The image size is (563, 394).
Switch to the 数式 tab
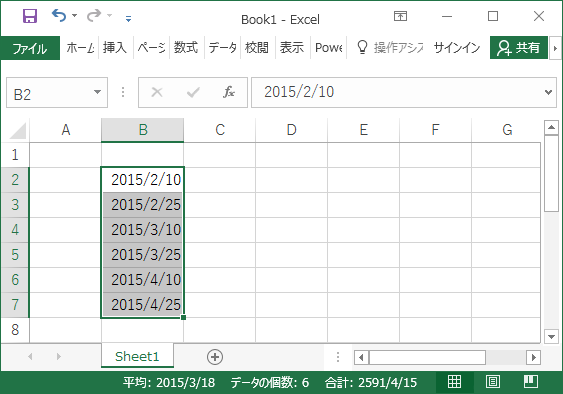coord(186,47)
